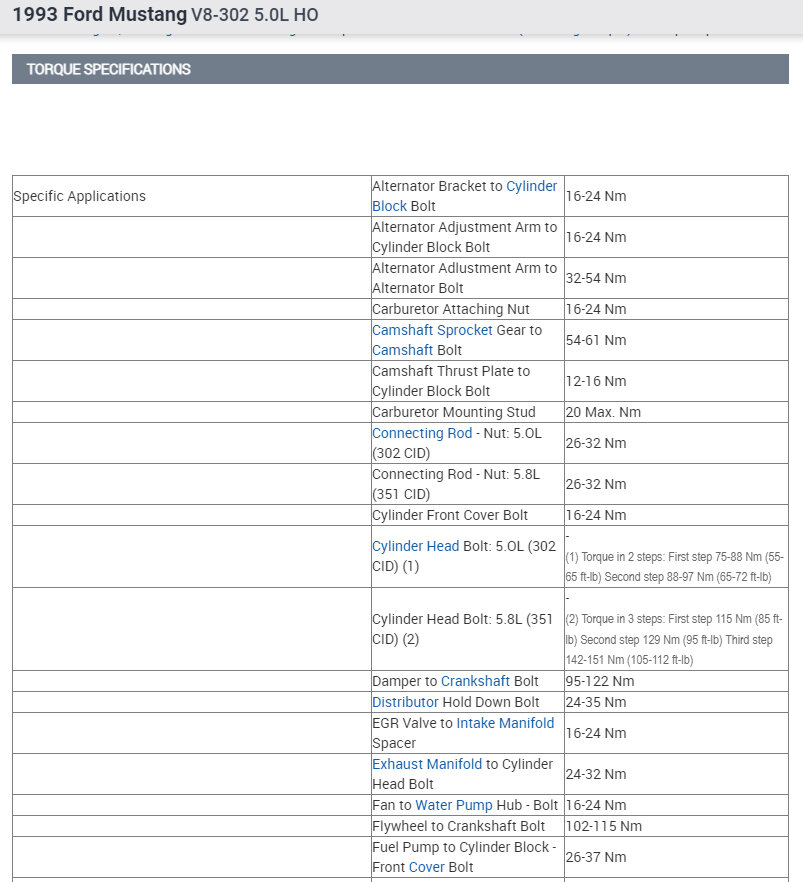This screenshot has height=882, width=803.
Task: Click the three-step torque note for 5.8L head bolt
Action: point(676,639)
